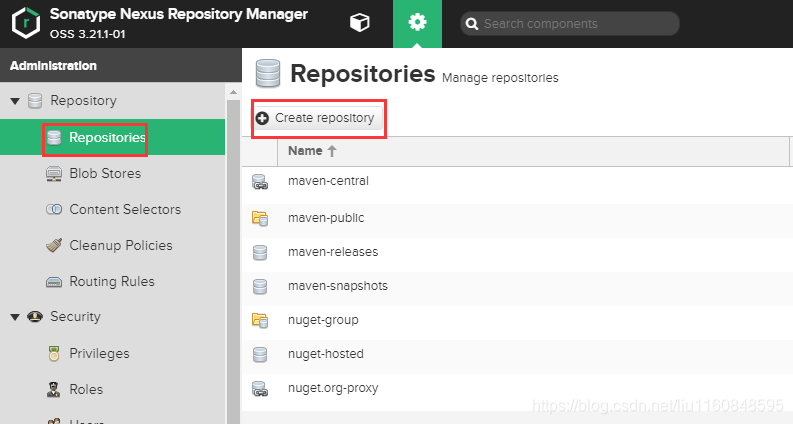
Task: Click the maven-snapshots hosted icon
Action: (x=260, y=286)
